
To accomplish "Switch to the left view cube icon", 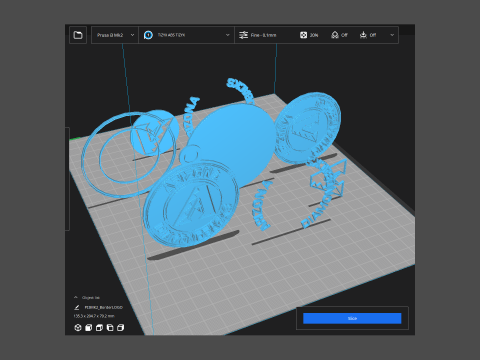I will tap(110, 328).
